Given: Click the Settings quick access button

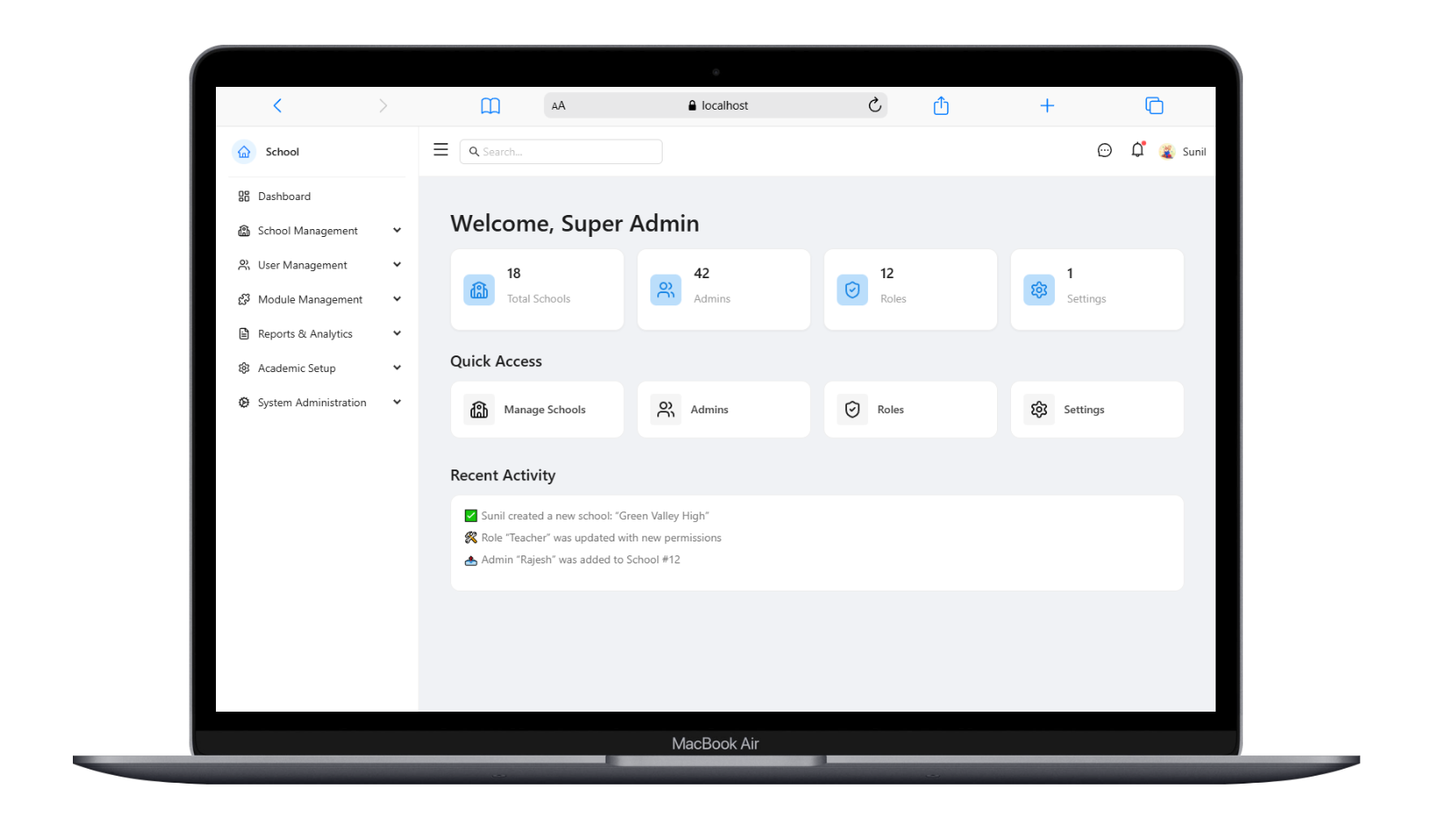Looking at the screenshot, I should click(1096, 410).
